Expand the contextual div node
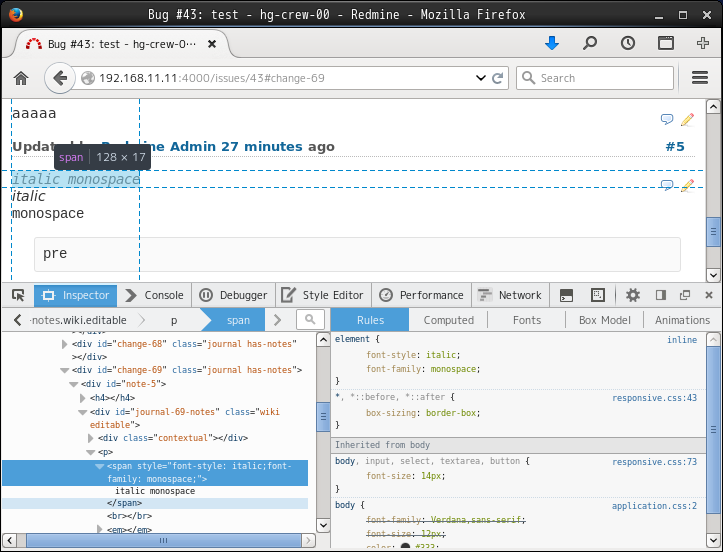The width and height of the screenshot is (723, 552). 91,438
